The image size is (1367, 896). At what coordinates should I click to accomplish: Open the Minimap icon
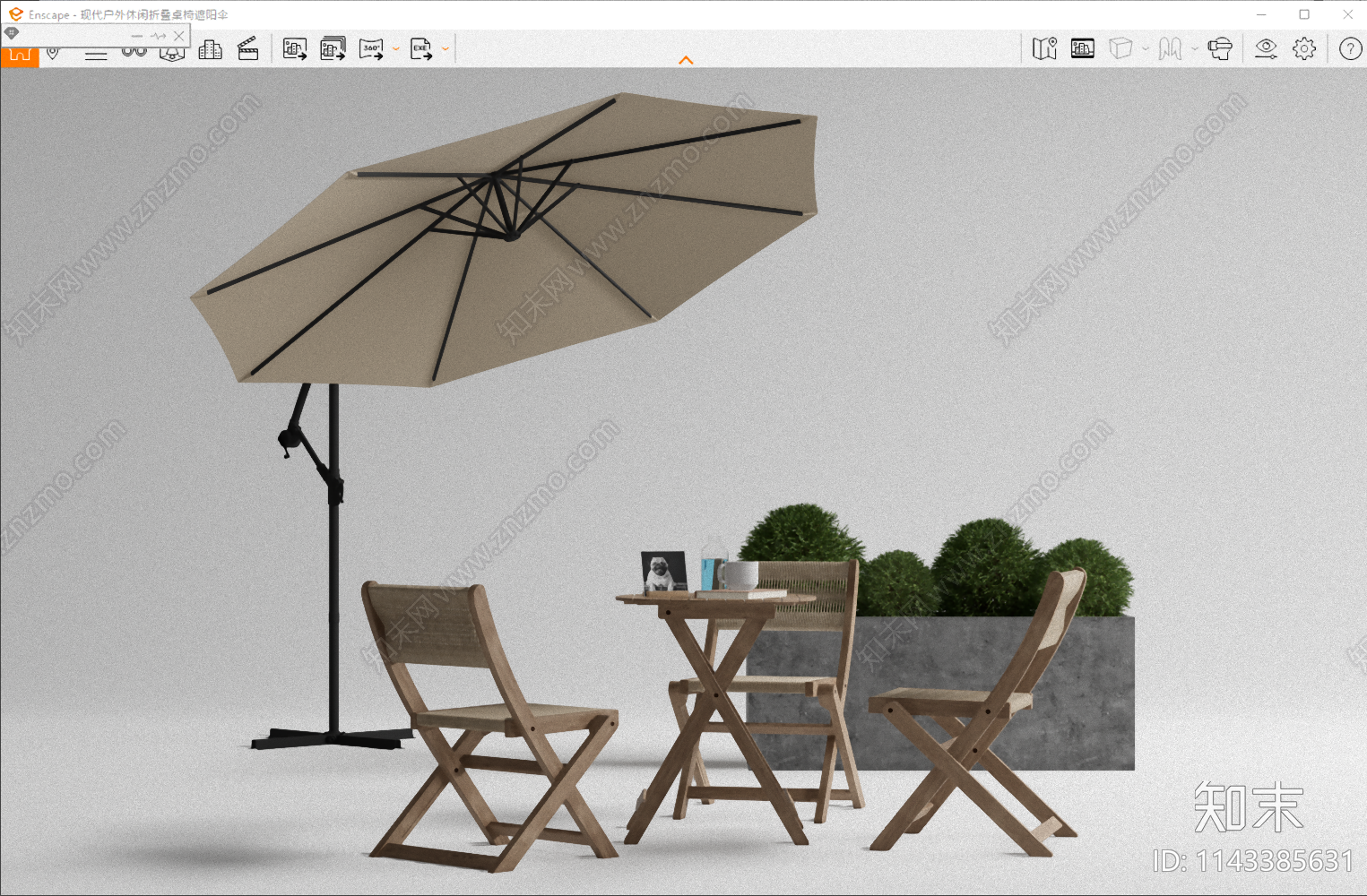pos(1044,48)
